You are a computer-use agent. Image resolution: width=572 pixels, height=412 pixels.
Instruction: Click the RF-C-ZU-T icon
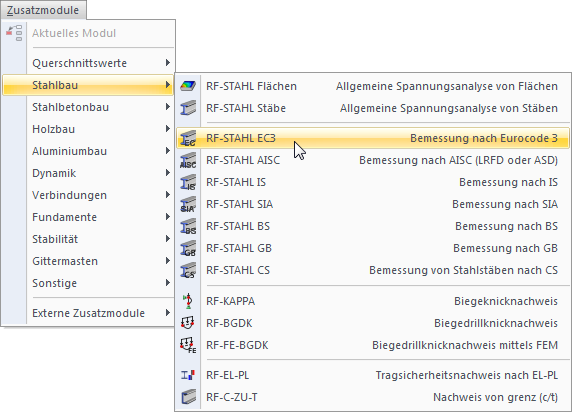tap(188, 397)
